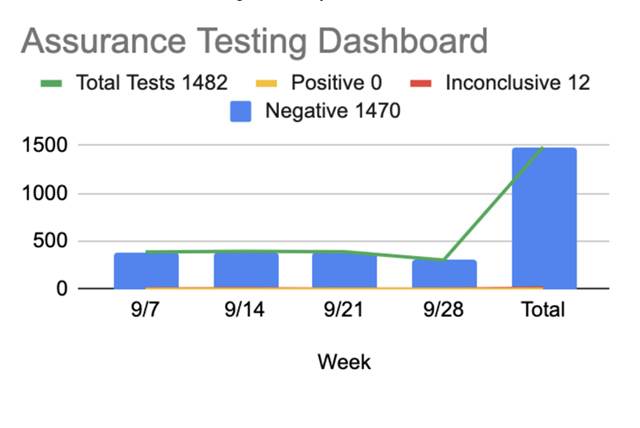Screen dimensions: 640x428
Task: Click the yellow Positive legend swatch
Action: [270, 83]
